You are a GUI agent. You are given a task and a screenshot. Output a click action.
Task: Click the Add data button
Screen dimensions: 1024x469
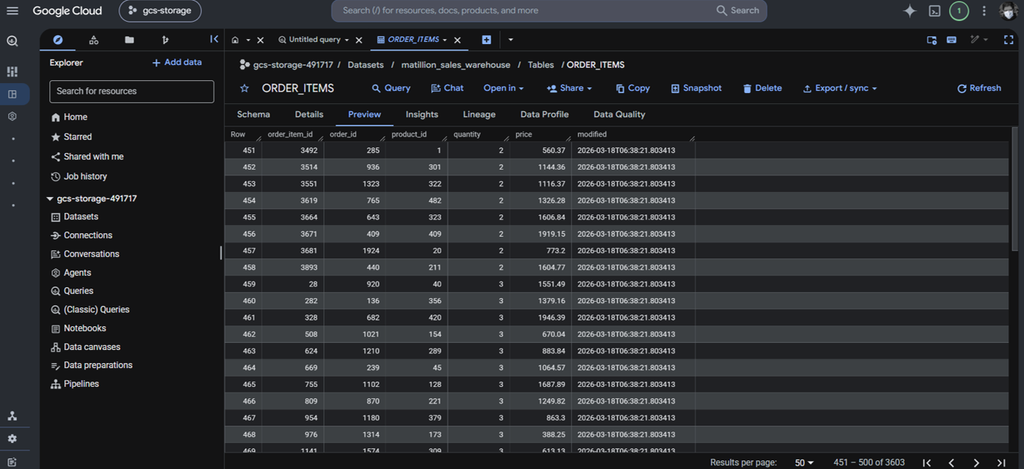click(x=176, y=63)
